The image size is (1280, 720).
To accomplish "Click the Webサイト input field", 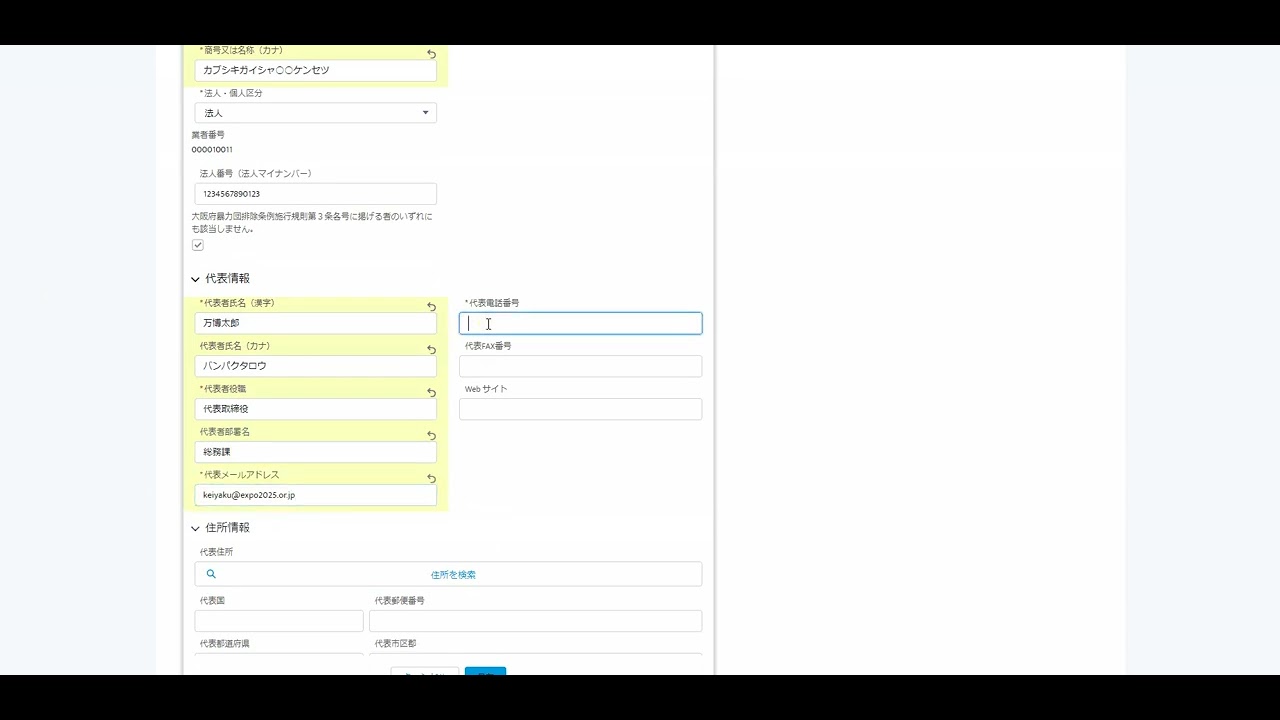I will [x=581, y=409].
